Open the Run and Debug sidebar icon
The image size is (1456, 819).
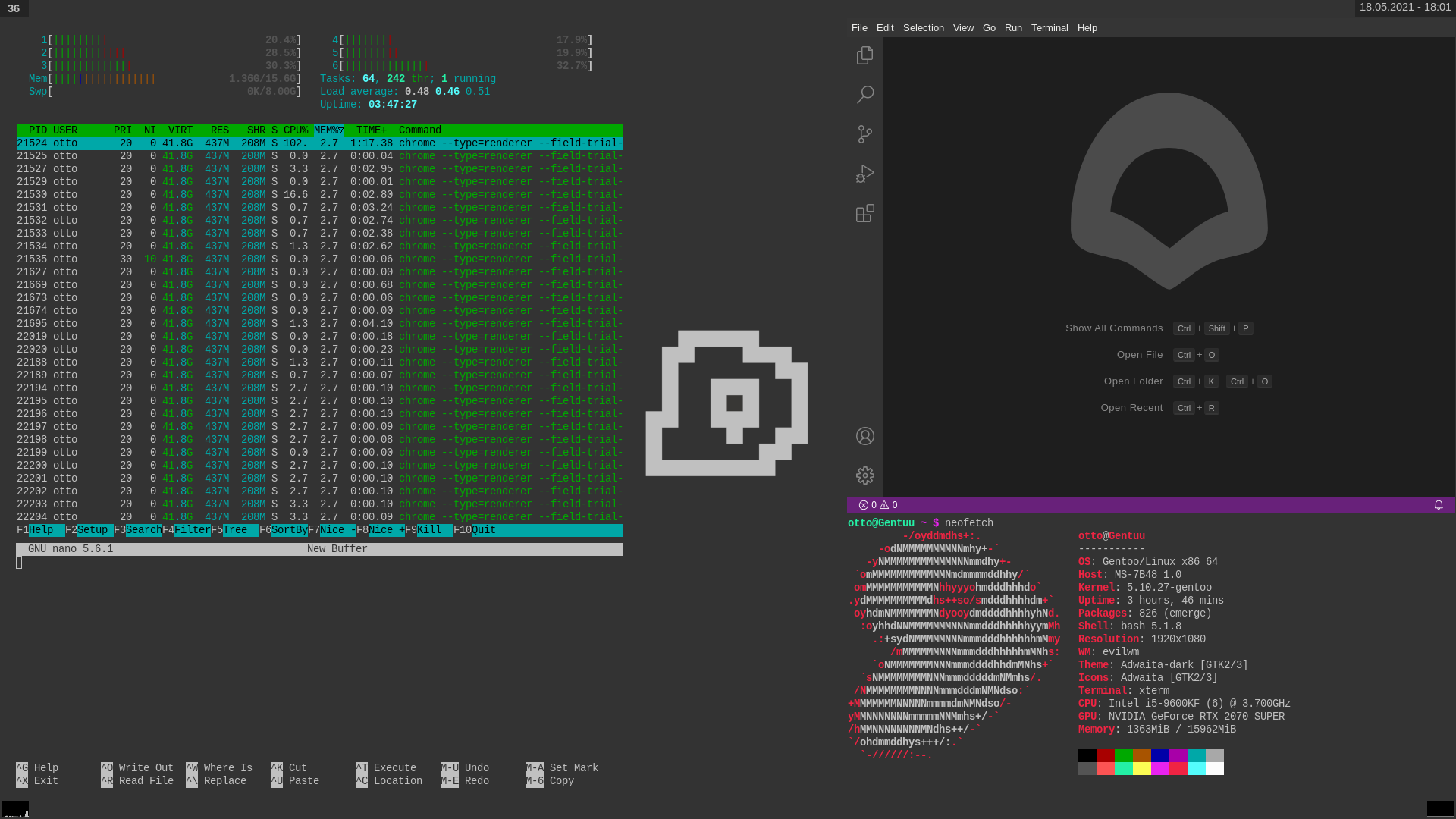(864, 174)
